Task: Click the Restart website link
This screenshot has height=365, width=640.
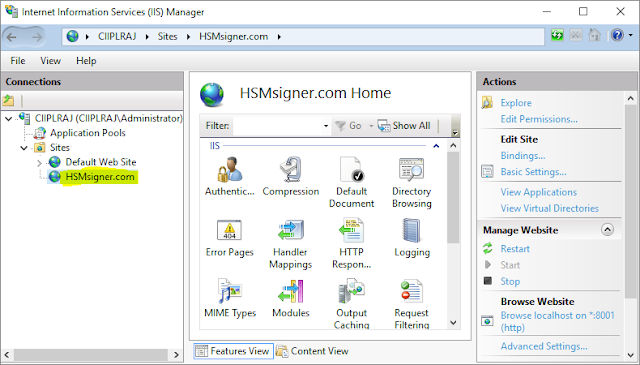Action: click(515, 249)
